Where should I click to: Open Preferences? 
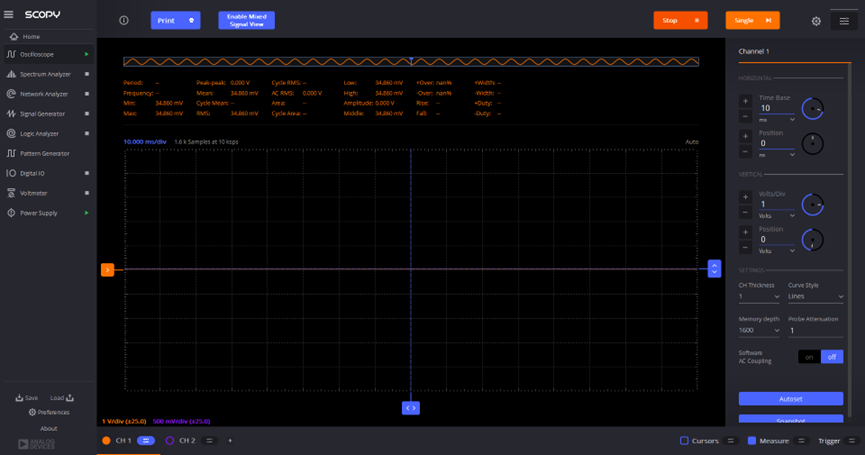(49, 412)
